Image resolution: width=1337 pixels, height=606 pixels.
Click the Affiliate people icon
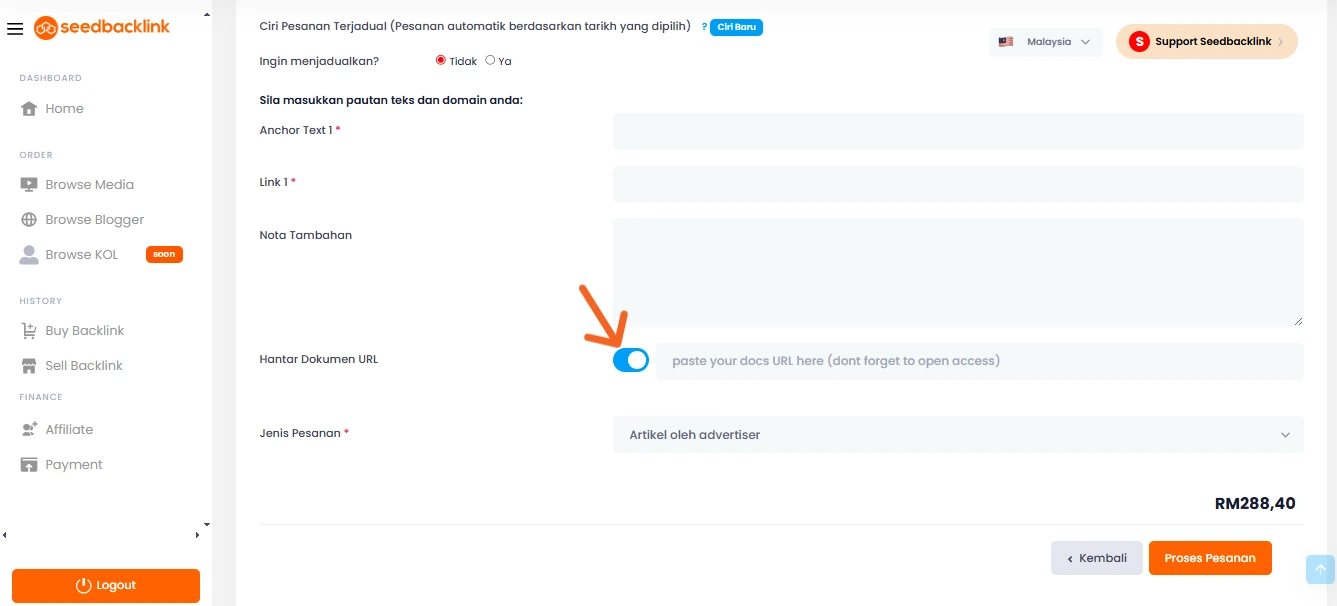[29, 430]
